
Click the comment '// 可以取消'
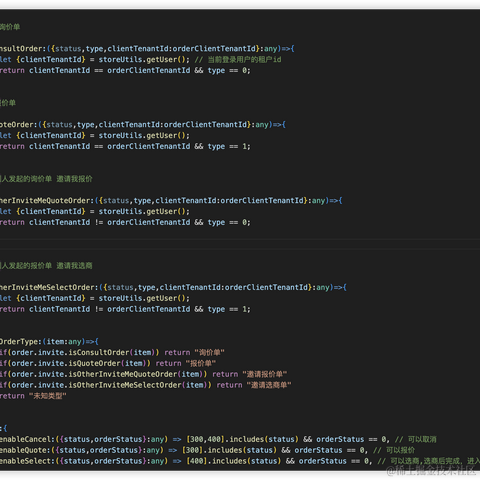[416, 439]
